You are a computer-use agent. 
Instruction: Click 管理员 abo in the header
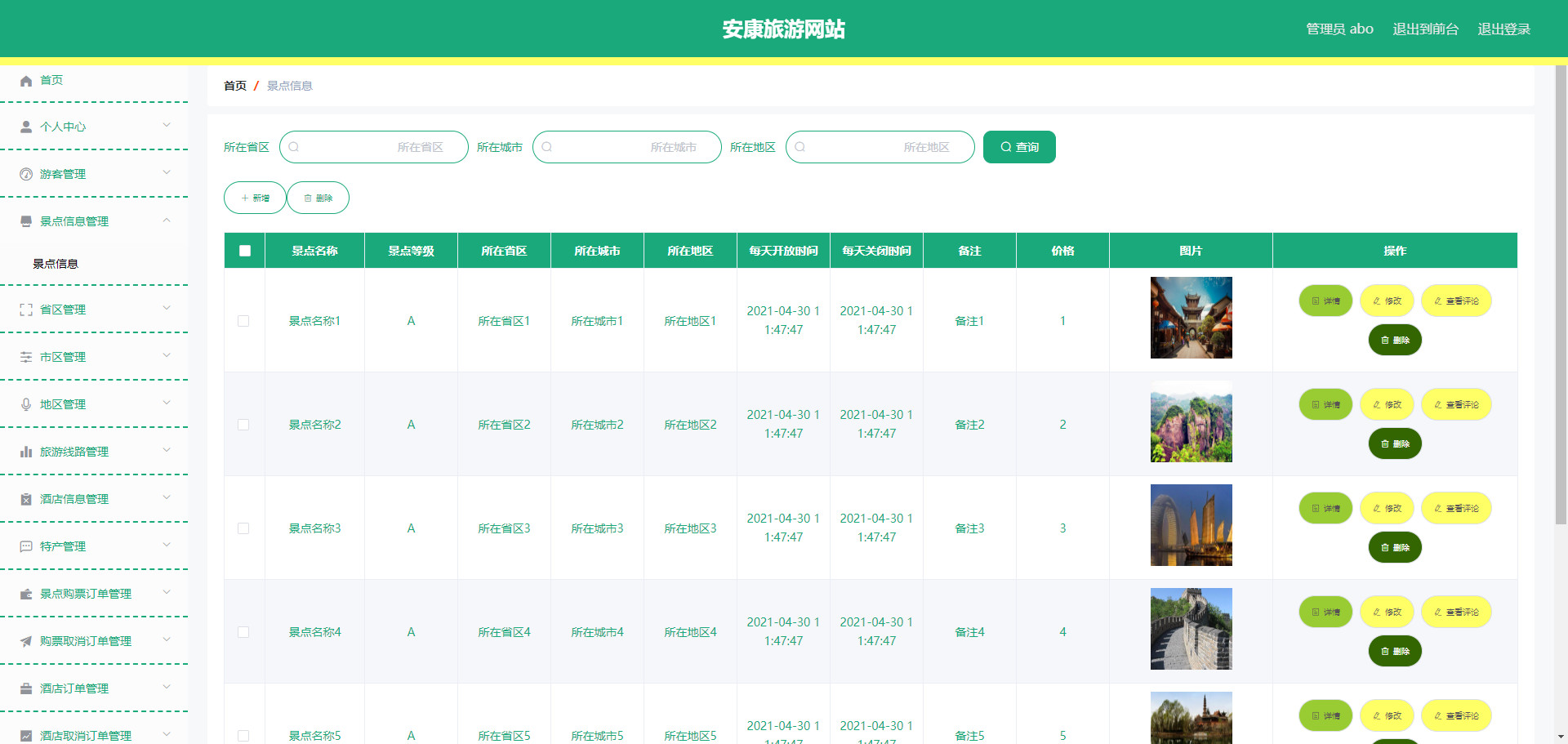click(1339, 29)
